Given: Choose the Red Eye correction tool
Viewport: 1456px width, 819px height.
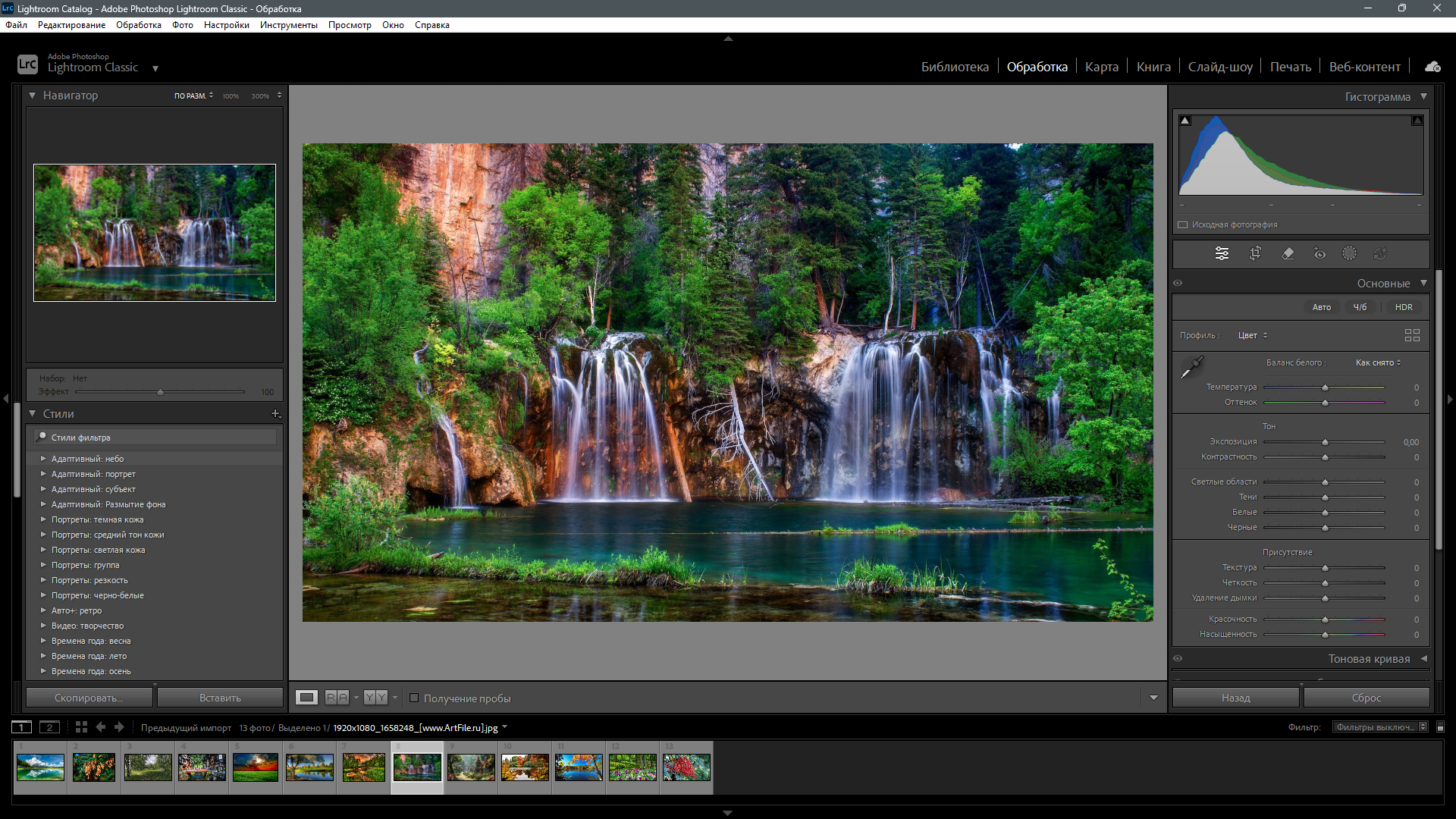Looking at the screenshot, I should pos(1319,253).
